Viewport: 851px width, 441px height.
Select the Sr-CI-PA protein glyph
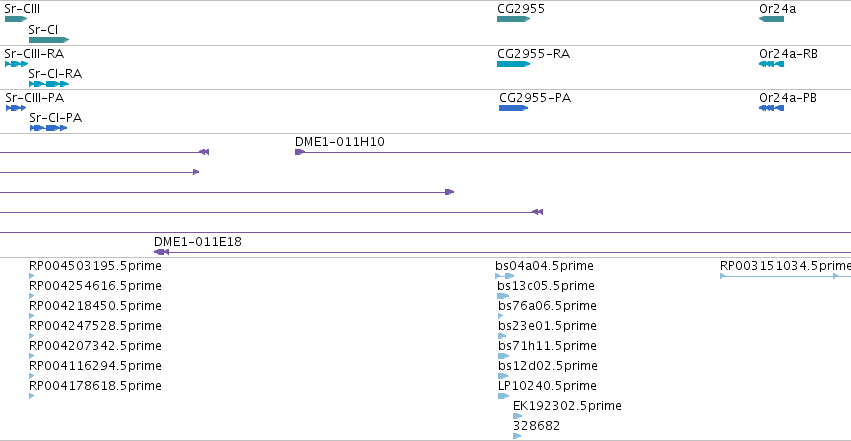tap(48, 128)
